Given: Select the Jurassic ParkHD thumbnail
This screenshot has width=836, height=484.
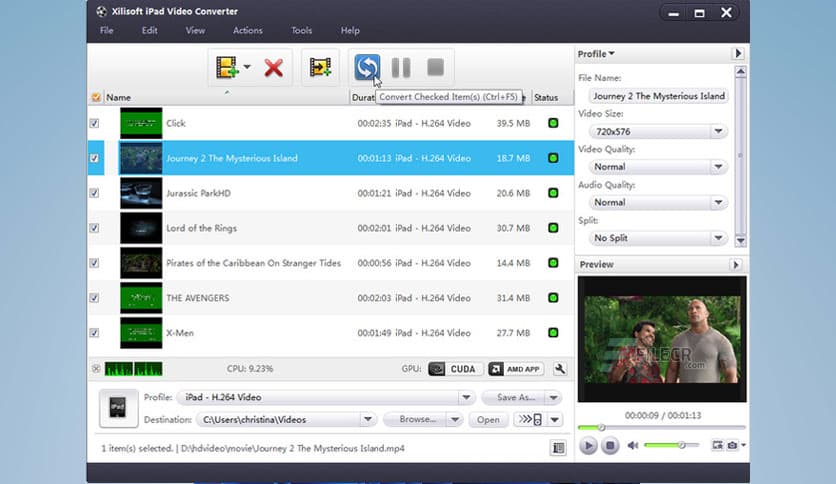Looking at the screenshot, I should (141, 193).
